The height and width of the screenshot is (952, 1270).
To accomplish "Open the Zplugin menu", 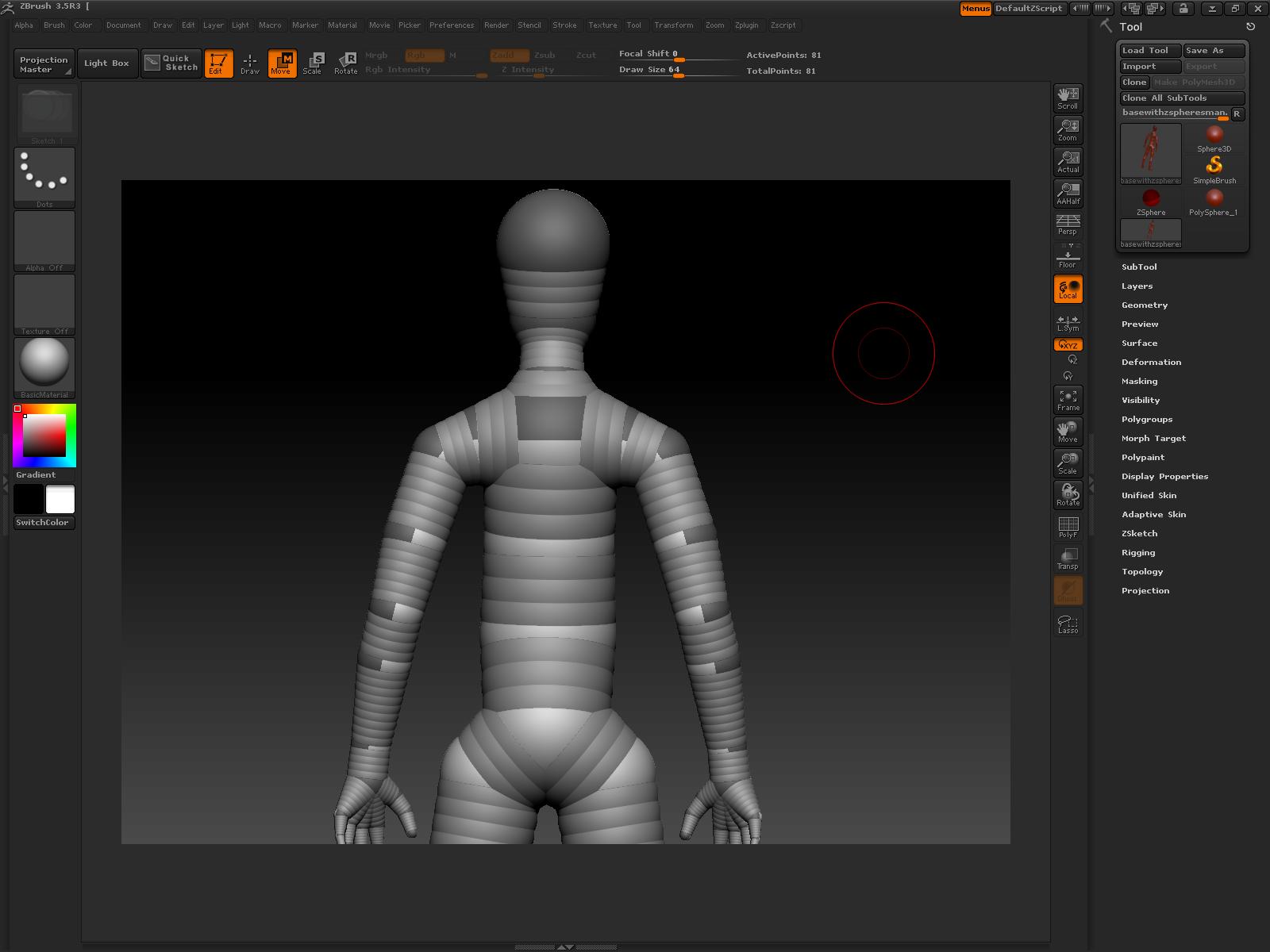I will [x=746, y=25].
